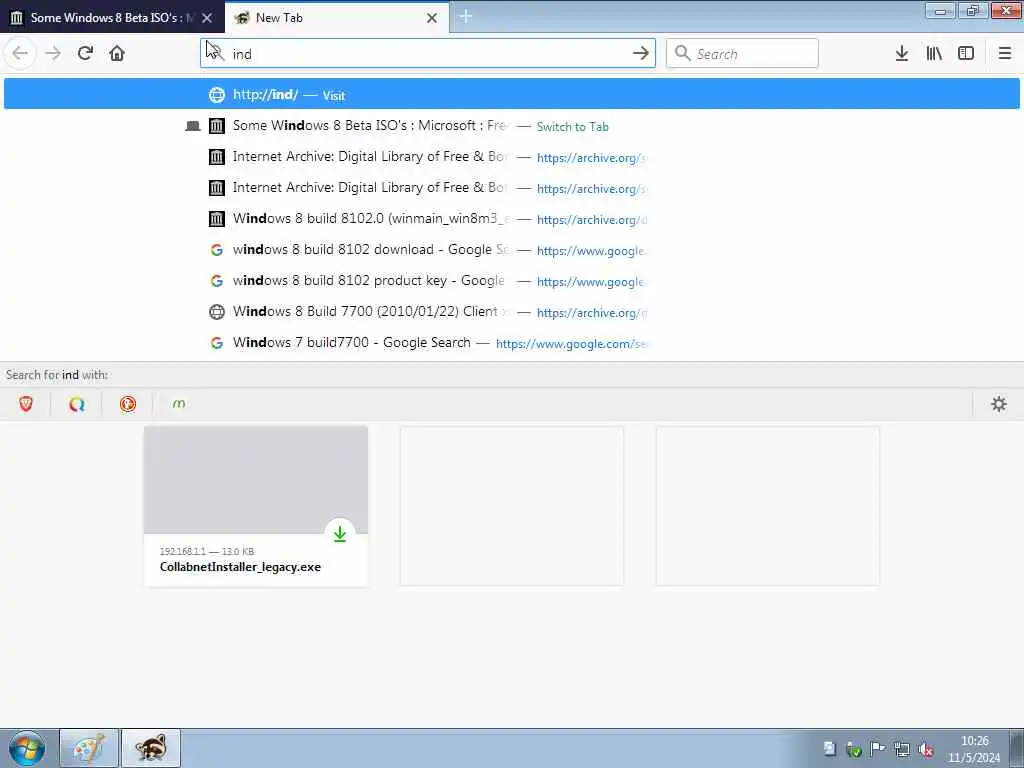Image resolution: width=1024 pixels, height=768 pixels.
Task: Close the Some Windows 8 Beta ISO's tab
Action: coord(207,18)
